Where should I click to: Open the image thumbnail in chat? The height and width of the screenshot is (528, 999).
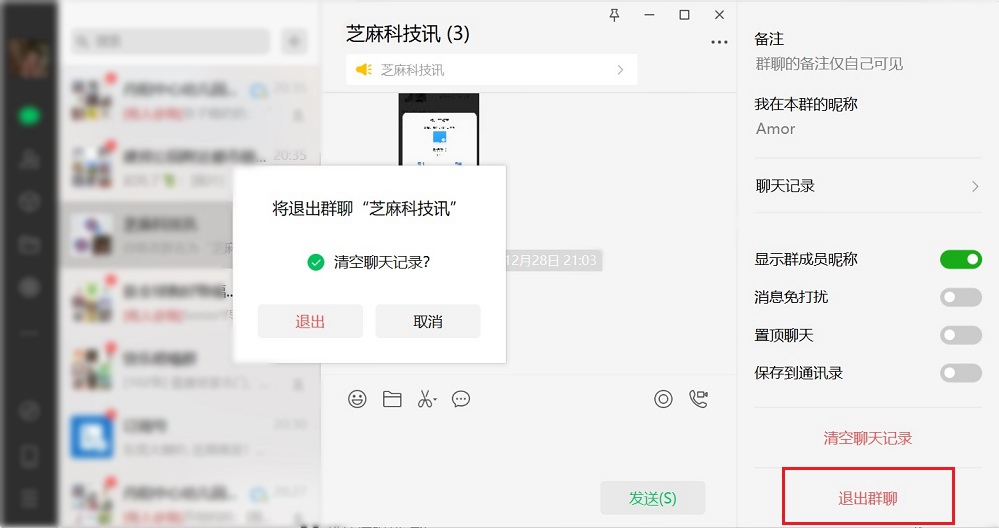pyautogui.click(x=438, y=130)
